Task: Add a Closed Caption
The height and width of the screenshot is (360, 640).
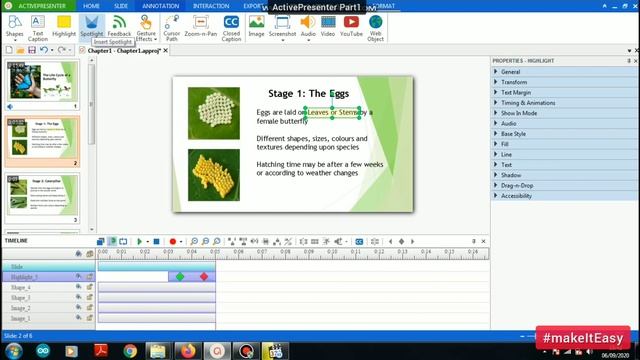Action: point(231,28)
